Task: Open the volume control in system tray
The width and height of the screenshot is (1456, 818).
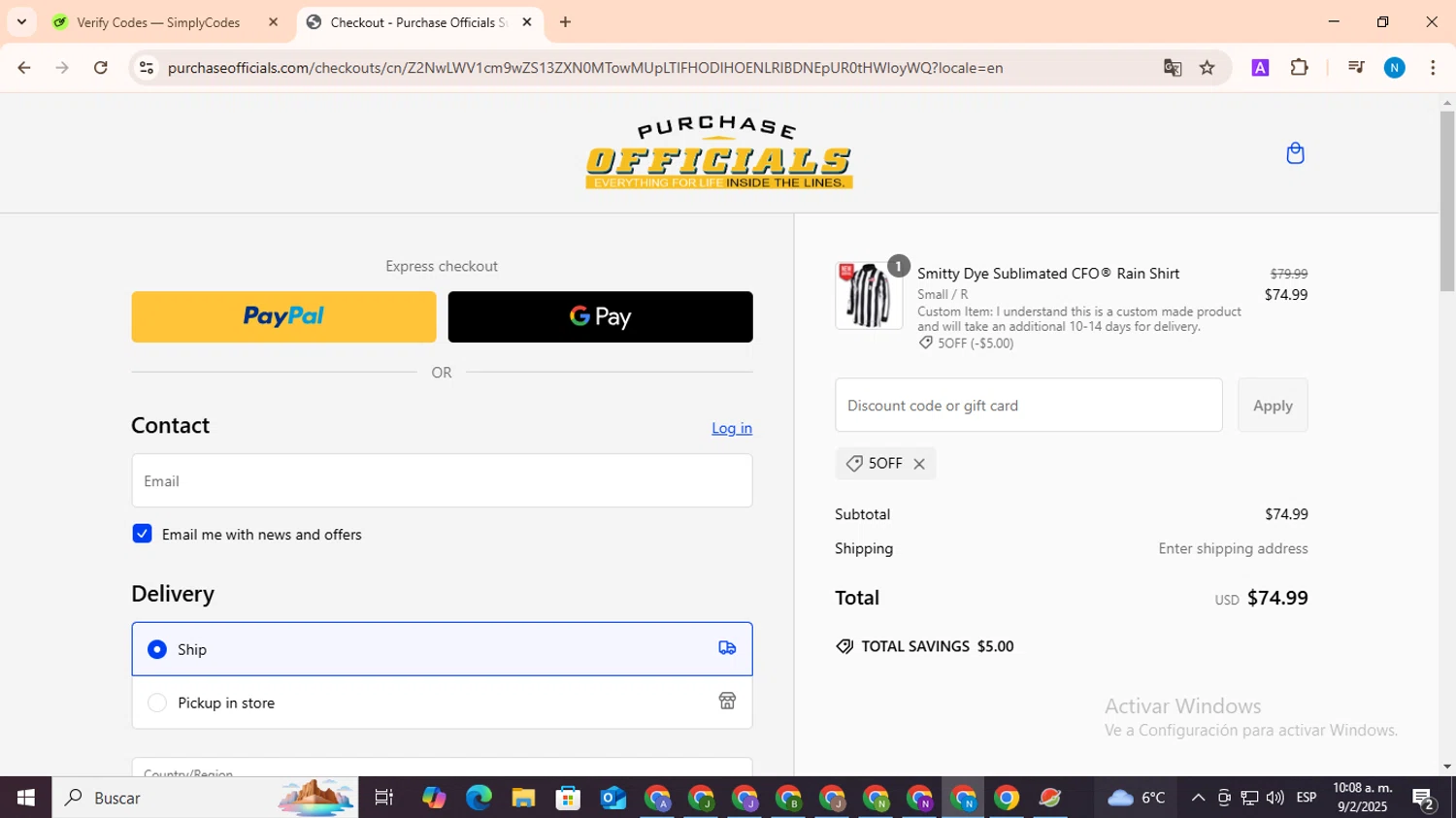Action: click(x=1275, y=798)
